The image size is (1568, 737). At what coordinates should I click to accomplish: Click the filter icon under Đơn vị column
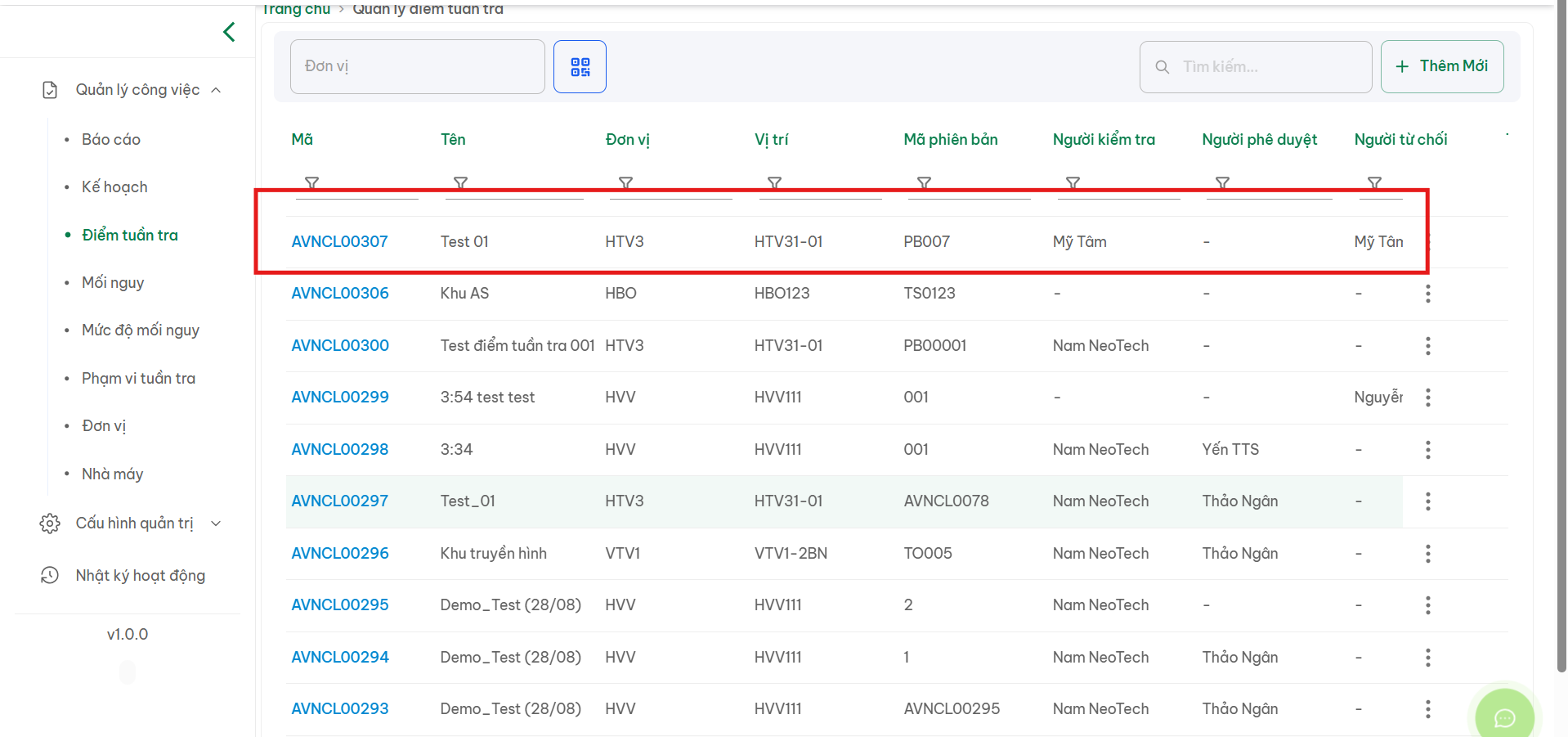coord(625,182)
